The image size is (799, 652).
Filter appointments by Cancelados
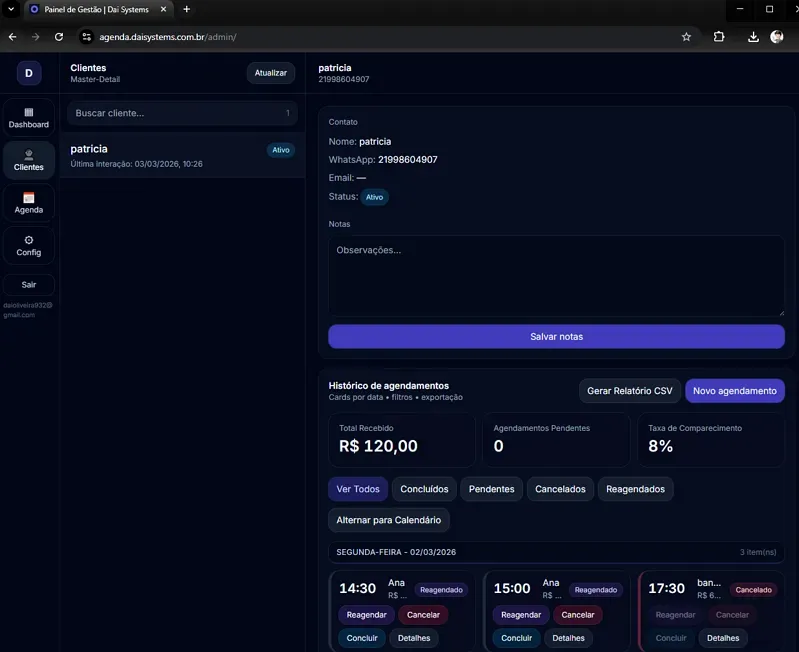560,489
